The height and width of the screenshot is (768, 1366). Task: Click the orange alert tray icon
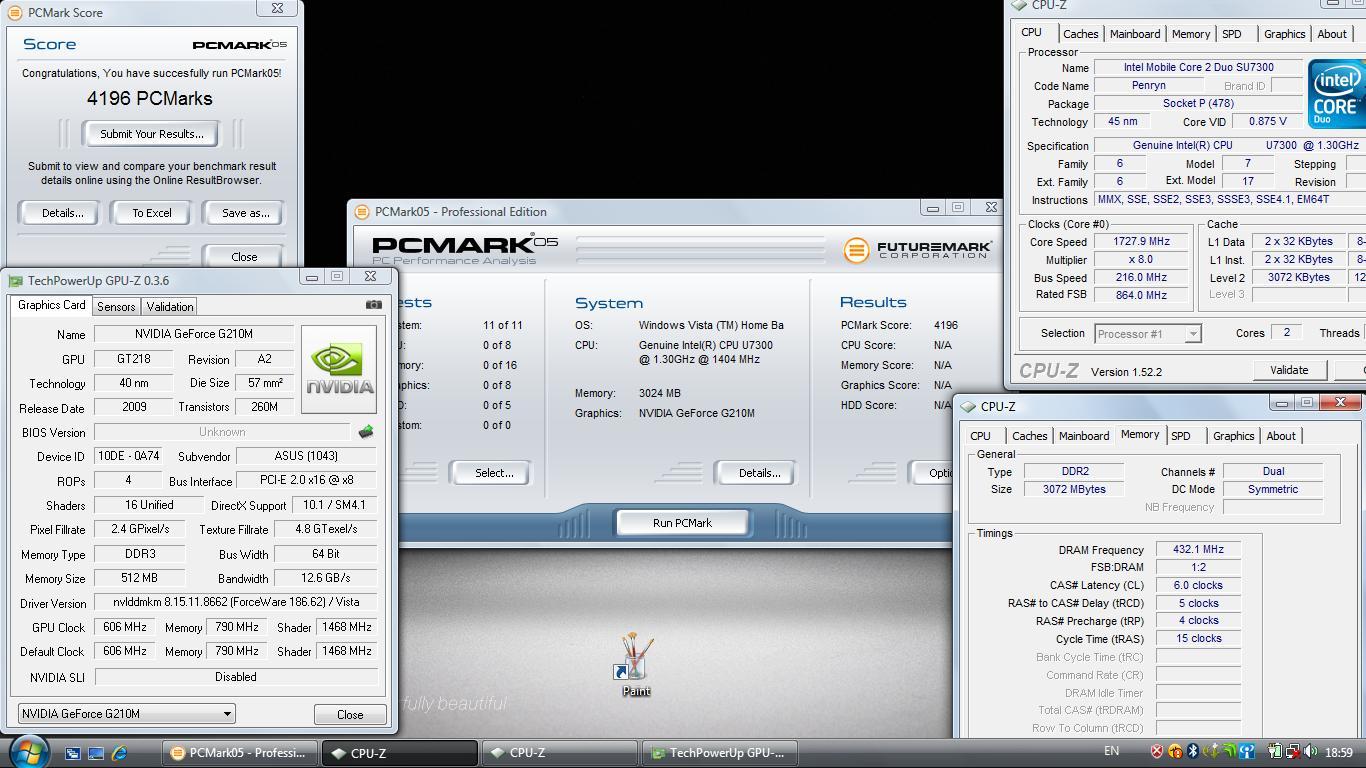[x=1175, y=751]
